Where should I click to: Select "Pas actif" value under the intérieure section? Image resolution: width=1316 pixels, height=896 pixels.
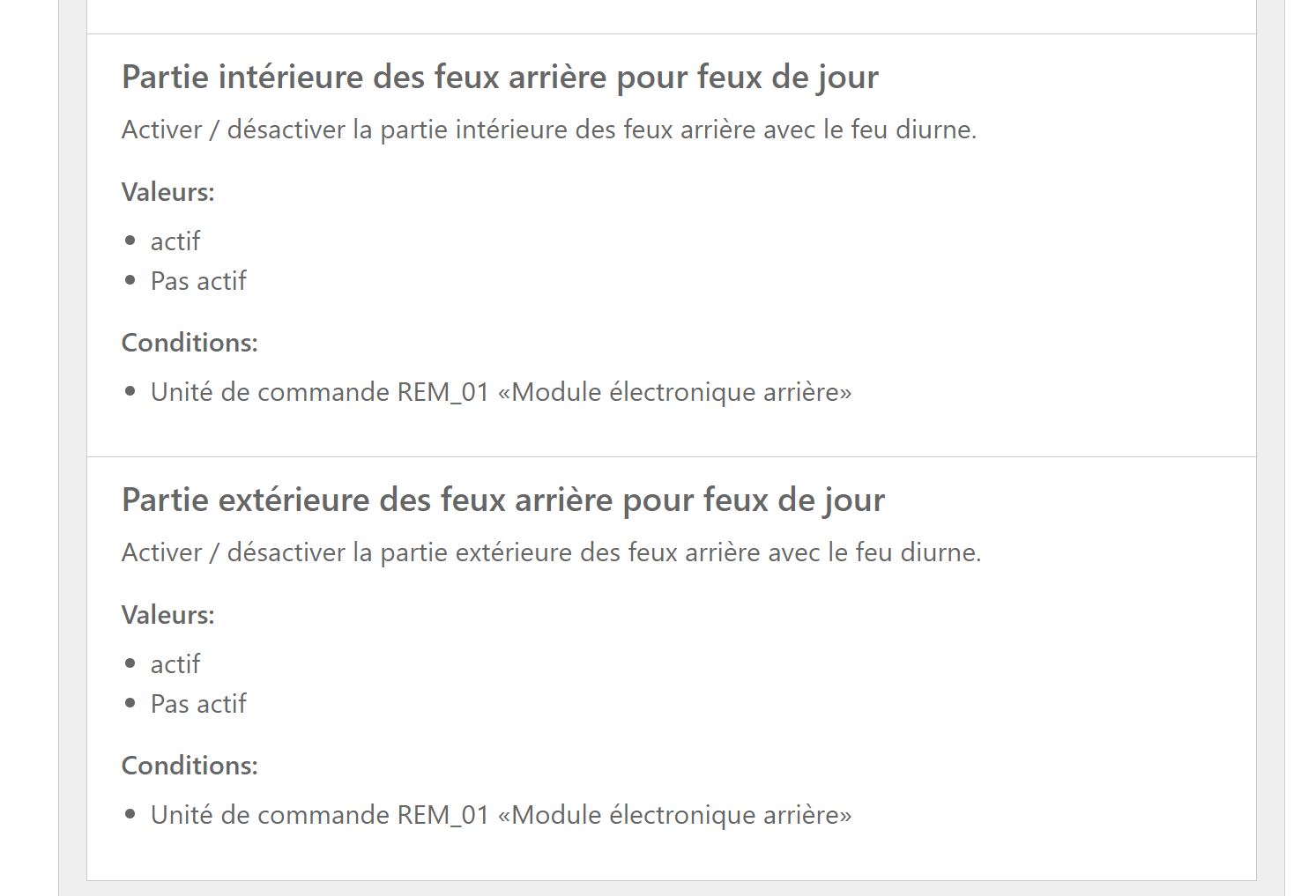(198, 281)
